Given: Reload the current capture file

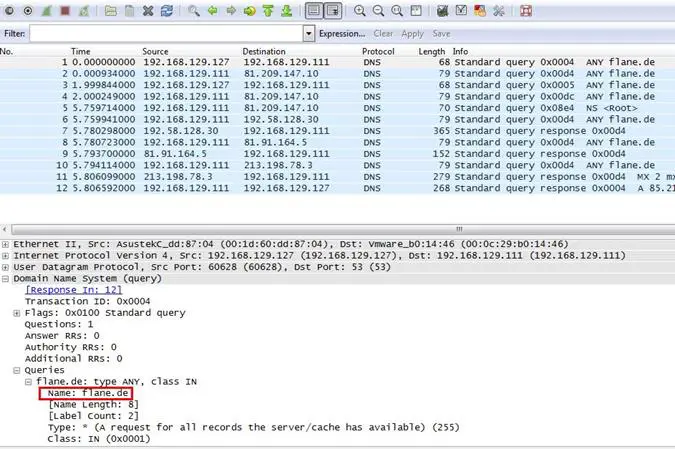Looking at the screenshot, I should click(166, 11).
